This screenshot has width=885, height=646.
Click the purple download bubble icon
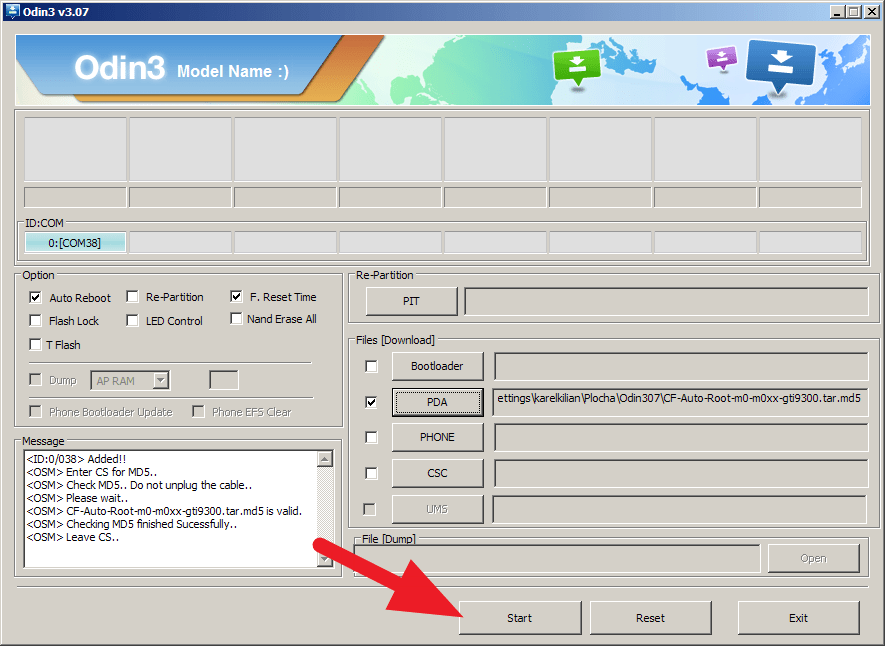[722, 58]
